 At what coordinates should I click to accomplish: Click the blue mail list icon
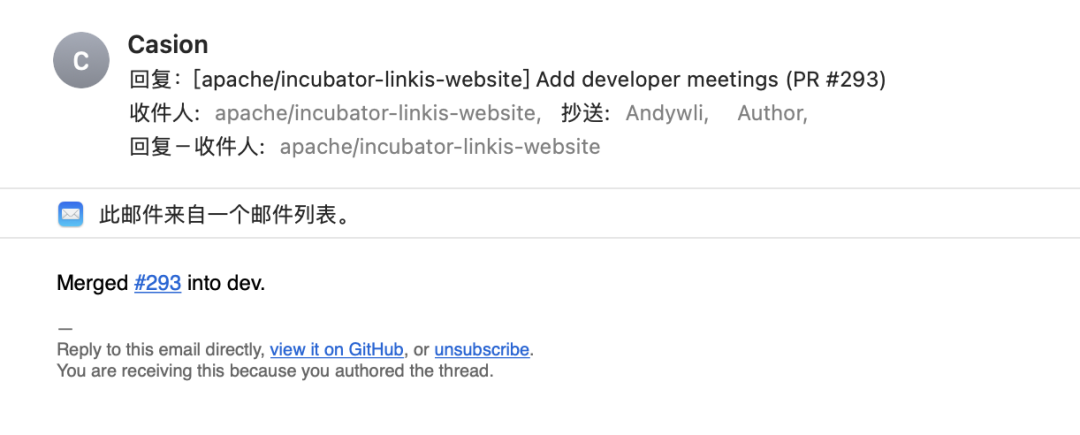71,215
